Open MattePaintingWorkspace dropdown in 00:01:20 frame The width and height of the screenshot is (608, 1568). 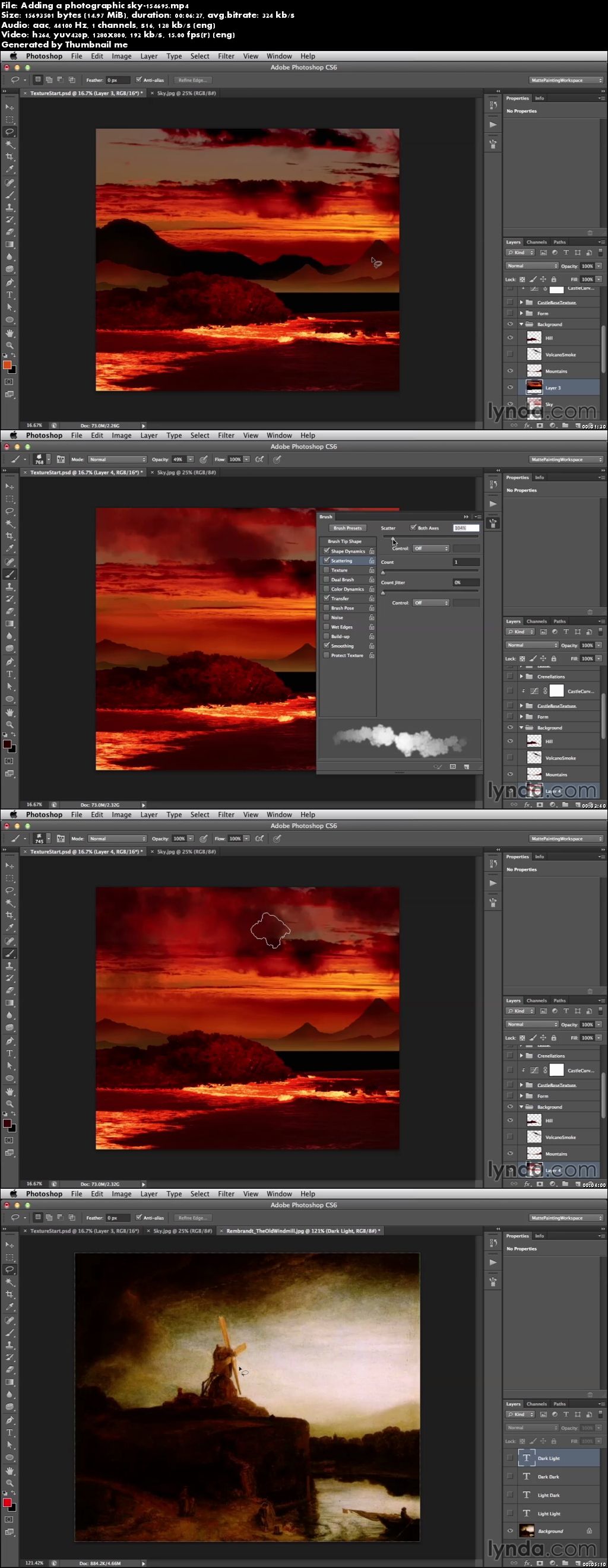(566, 80)
